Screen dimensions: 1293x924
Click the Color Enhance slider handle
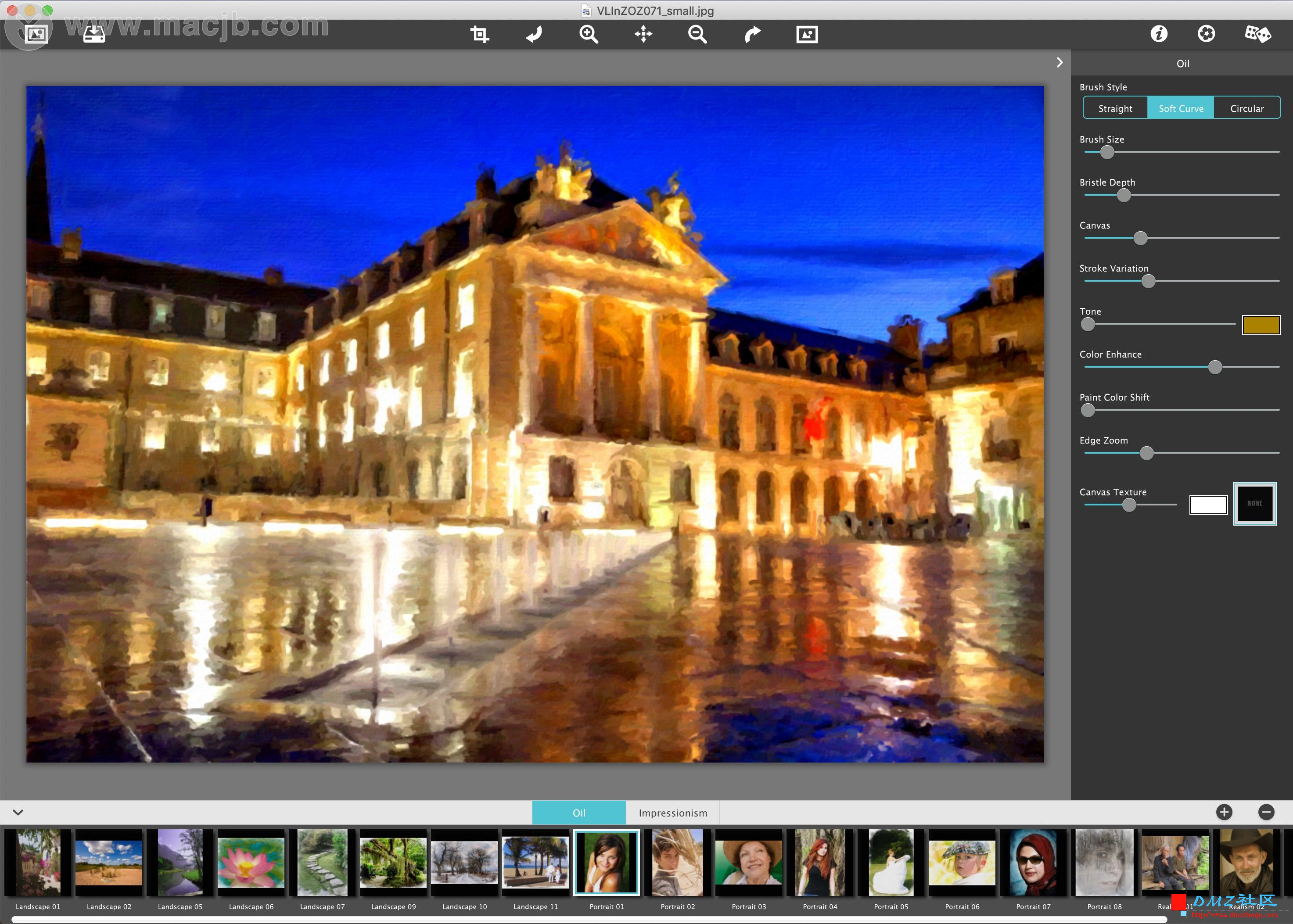click(x=1215, y=367)
